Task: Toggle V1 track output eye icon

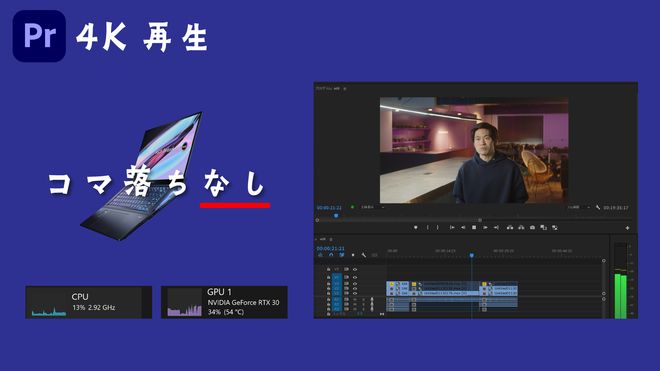Action: [x=355, y=294]
